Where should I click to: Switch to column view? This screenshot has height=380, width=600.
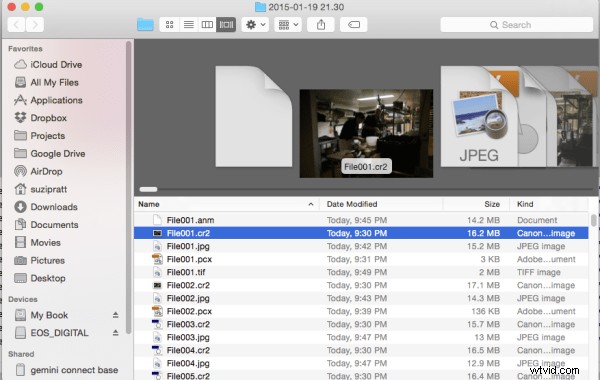(207, 25)
